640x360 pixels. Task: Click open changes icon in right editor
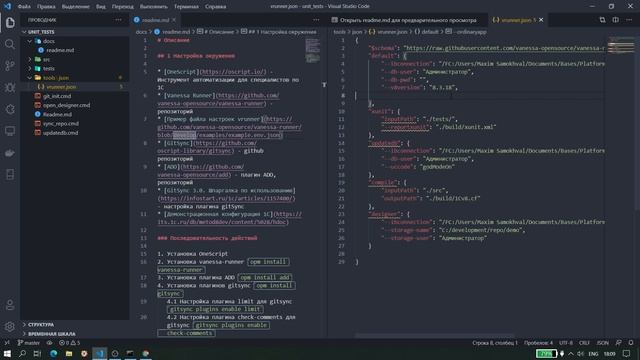[x=602, y=20]
